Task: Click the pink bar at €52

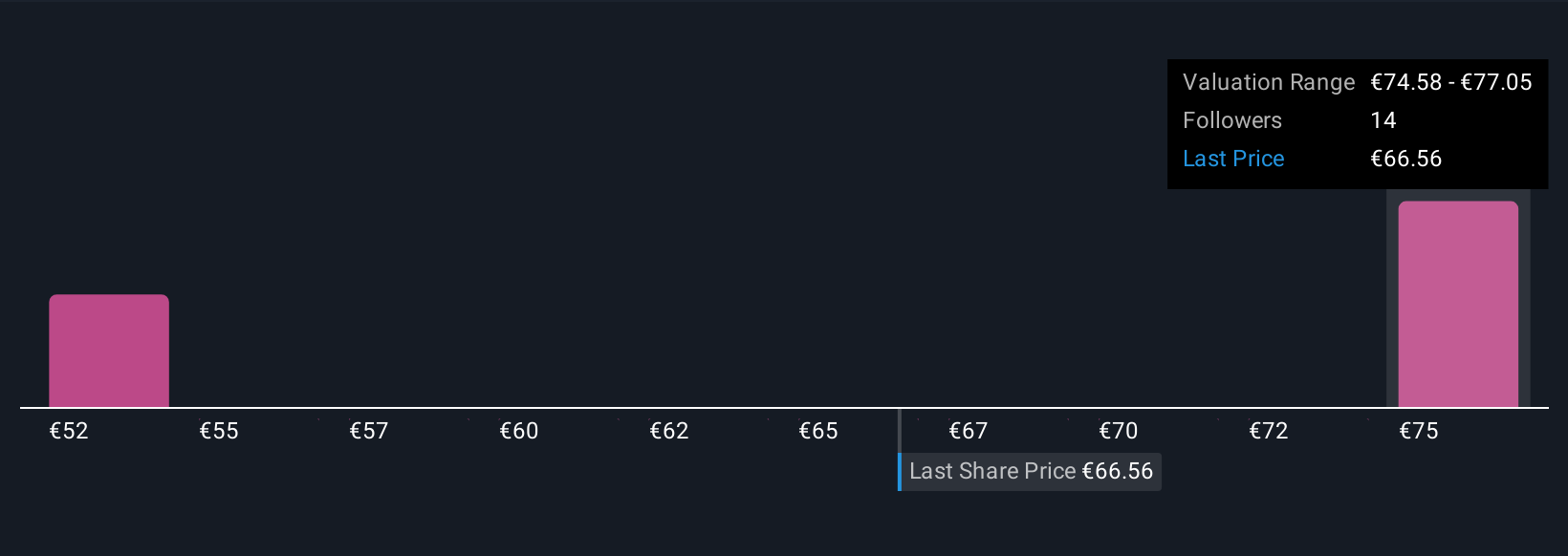Action: 109,351
